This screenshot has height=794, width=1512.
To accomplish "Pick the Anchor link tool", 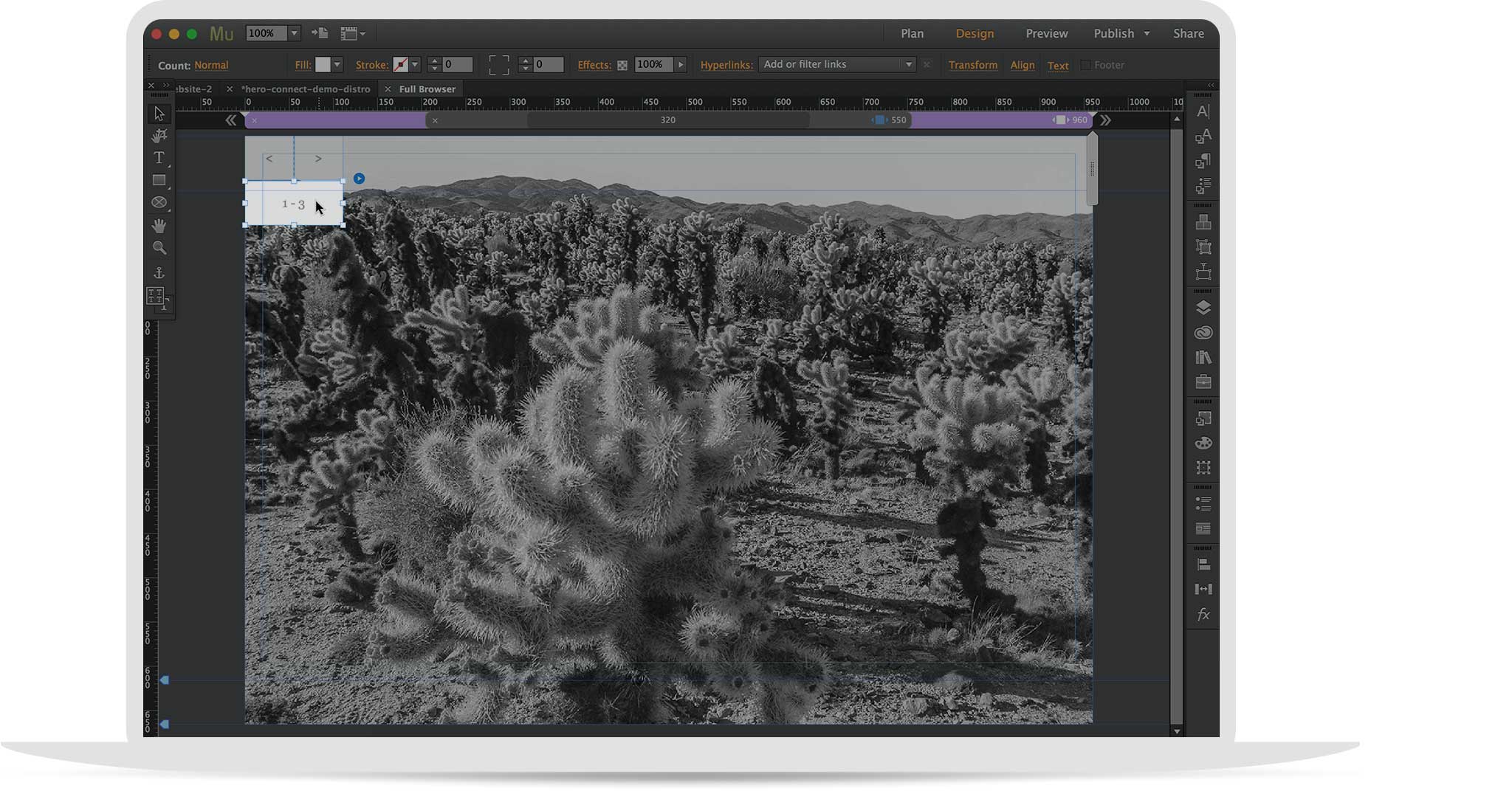I will coord(159,272).
